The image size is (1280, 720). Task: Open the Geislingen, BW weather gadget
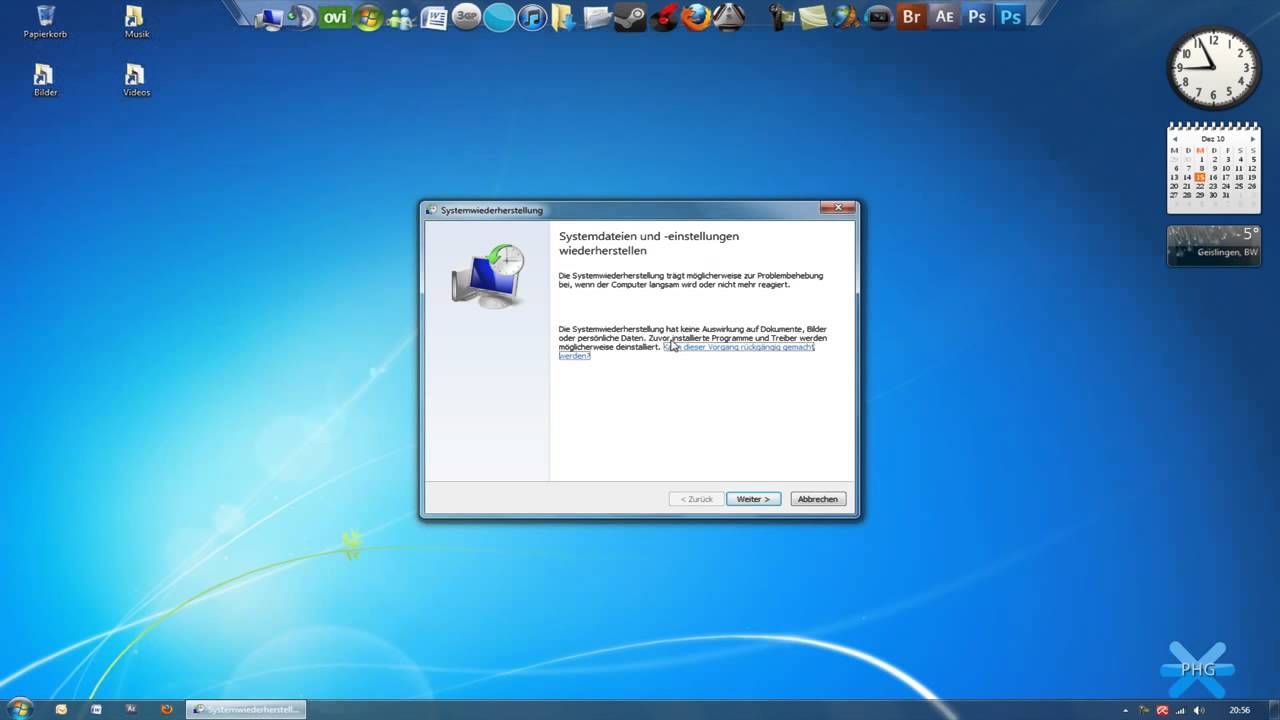[x=1214, y=246]
